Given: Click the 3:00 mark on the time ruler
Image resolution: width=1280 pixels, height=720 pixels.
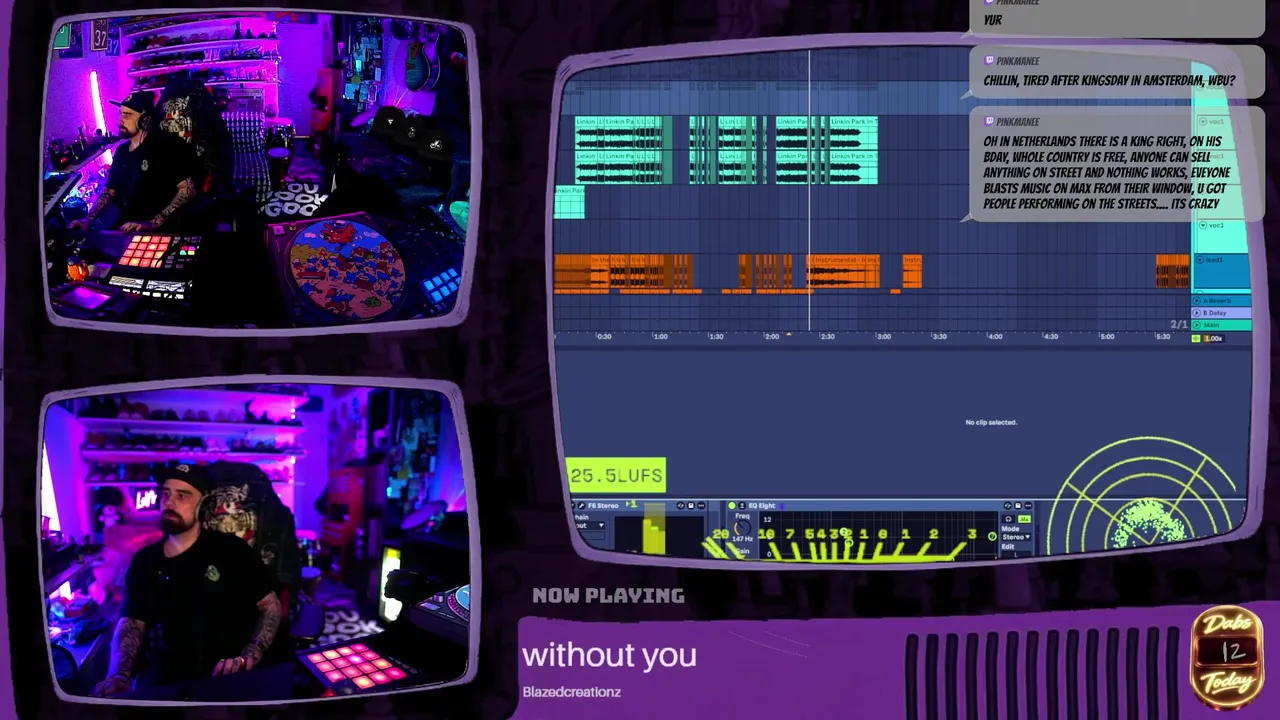Looking at the screenshot, I should (883, 336).
